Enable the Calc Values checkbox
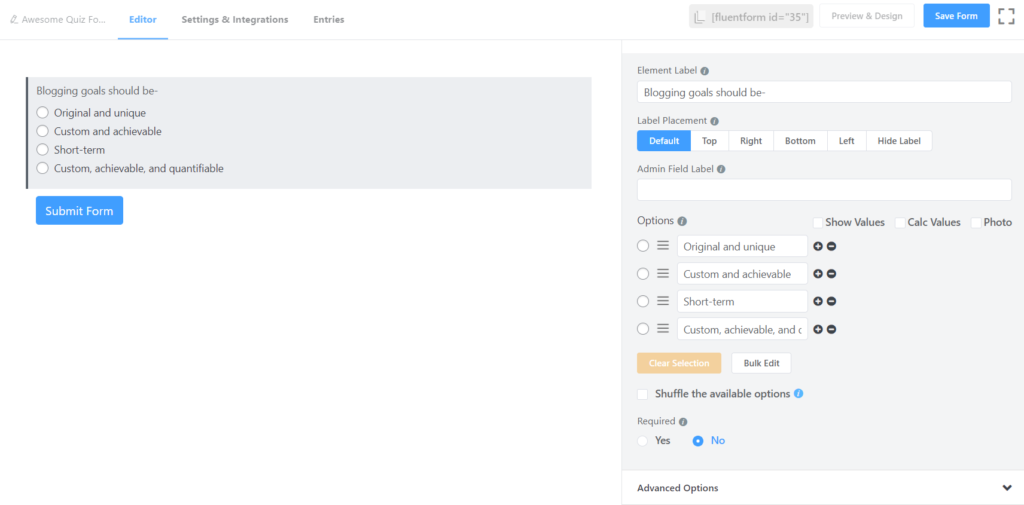 (900, 223)
